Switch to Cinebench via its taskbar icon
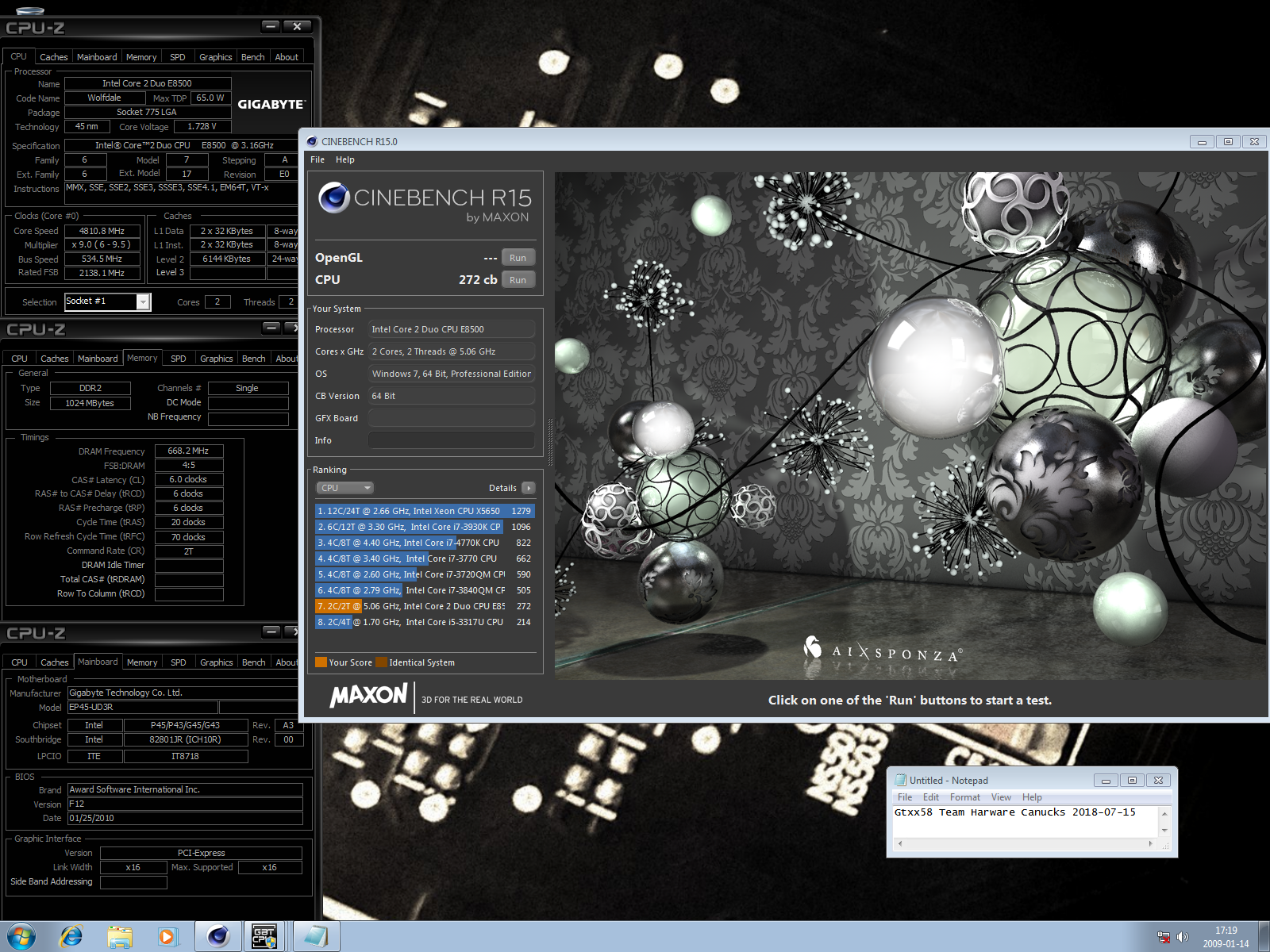Viewport: 1270px width, 952px height. (x=217, y=937)
